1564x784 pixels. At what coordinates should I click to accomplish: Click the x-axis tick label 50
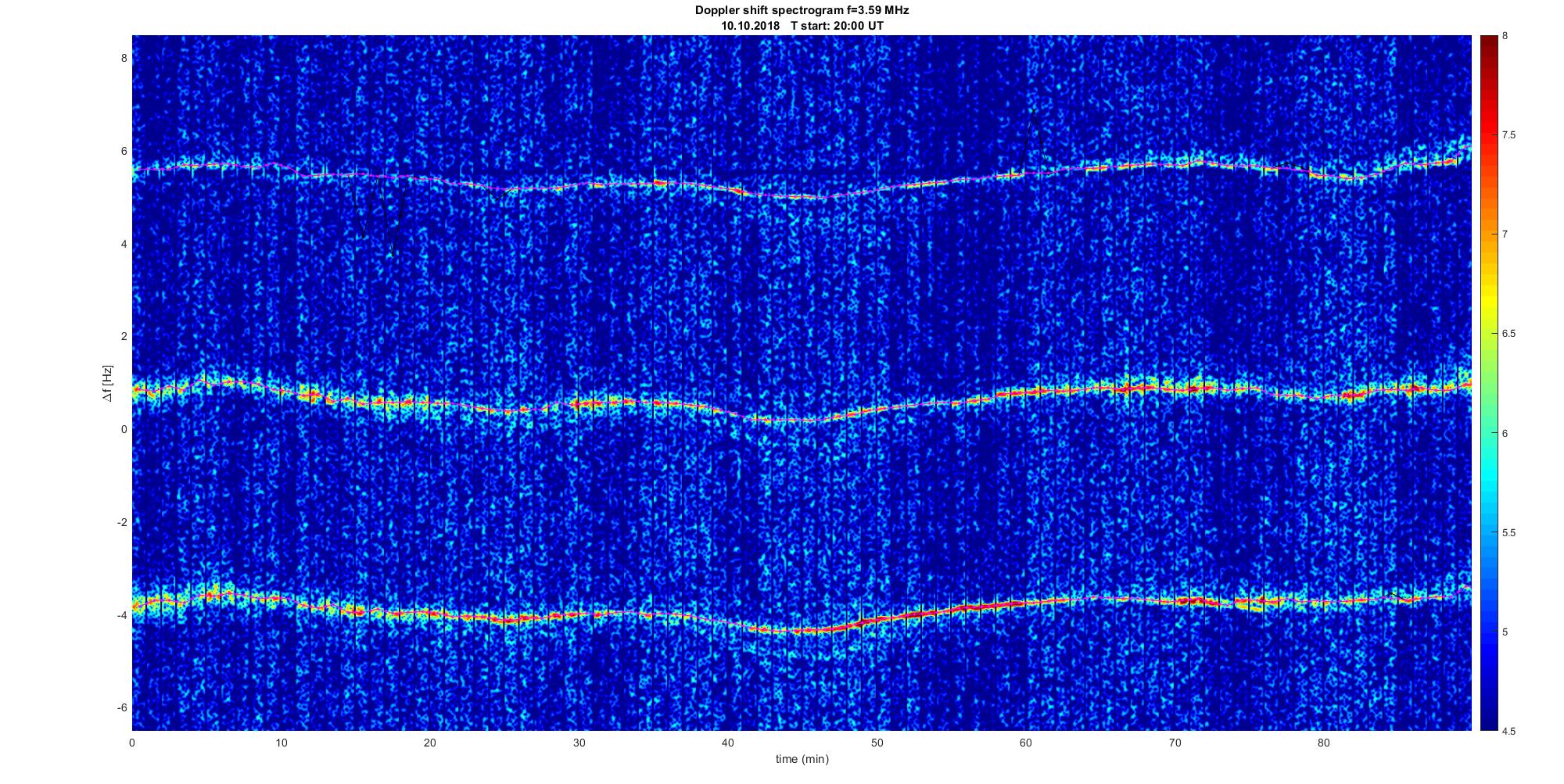click(x=877, y=743)
